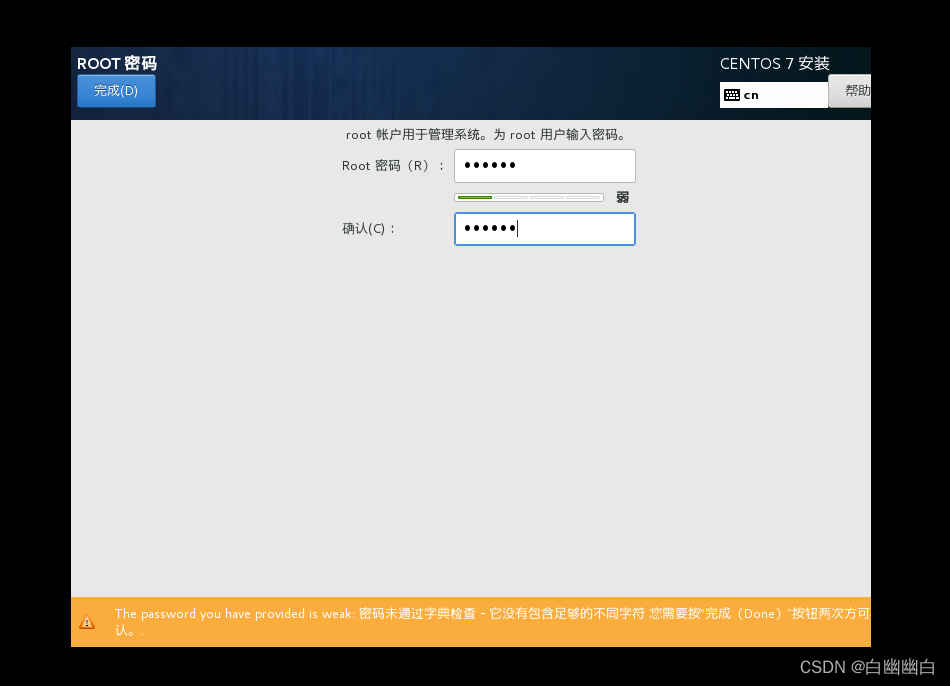Click the warning triangle icon
This screenshot has height=686, width=950.
[87, 622]
